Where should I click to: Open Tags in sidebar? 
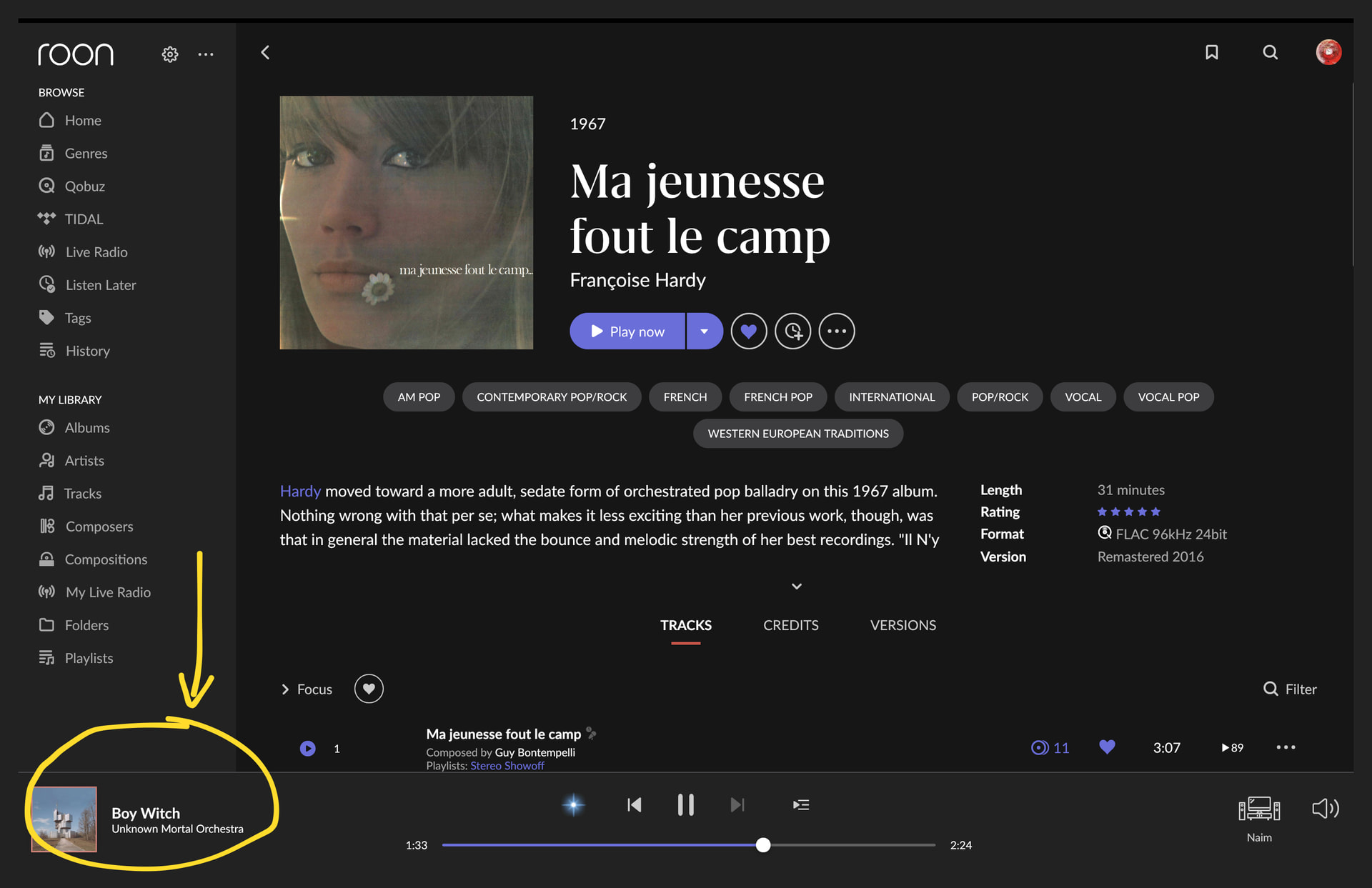click(x=65, y=318)
